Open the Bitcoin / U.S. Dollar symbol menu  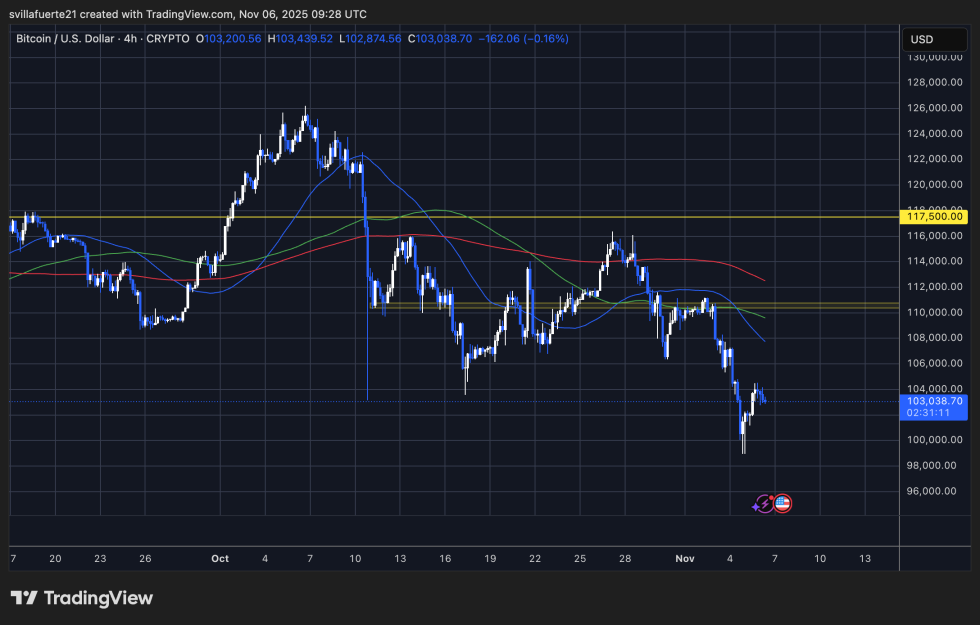(x=66, y=38)
